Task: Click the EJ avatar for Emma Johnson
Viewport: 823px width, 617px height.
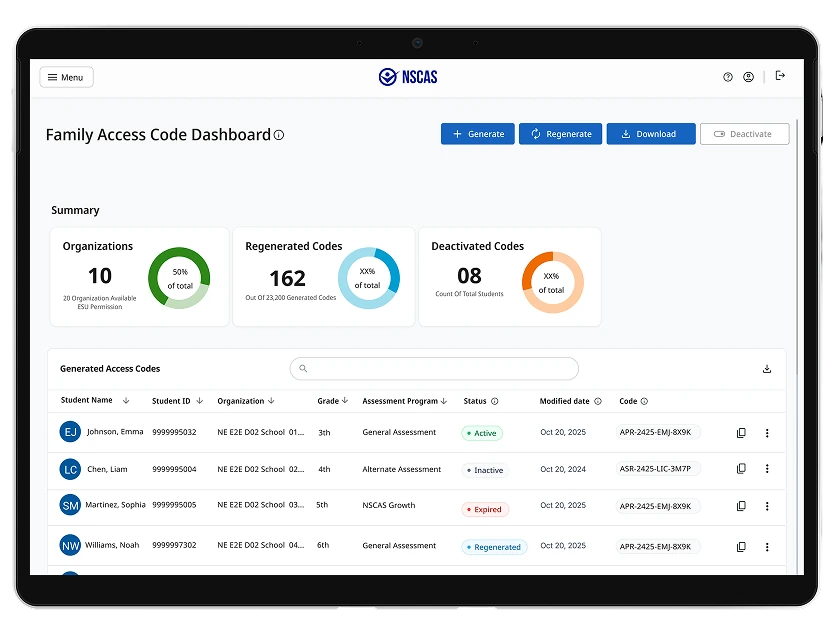Action: (x=70, y=432)
